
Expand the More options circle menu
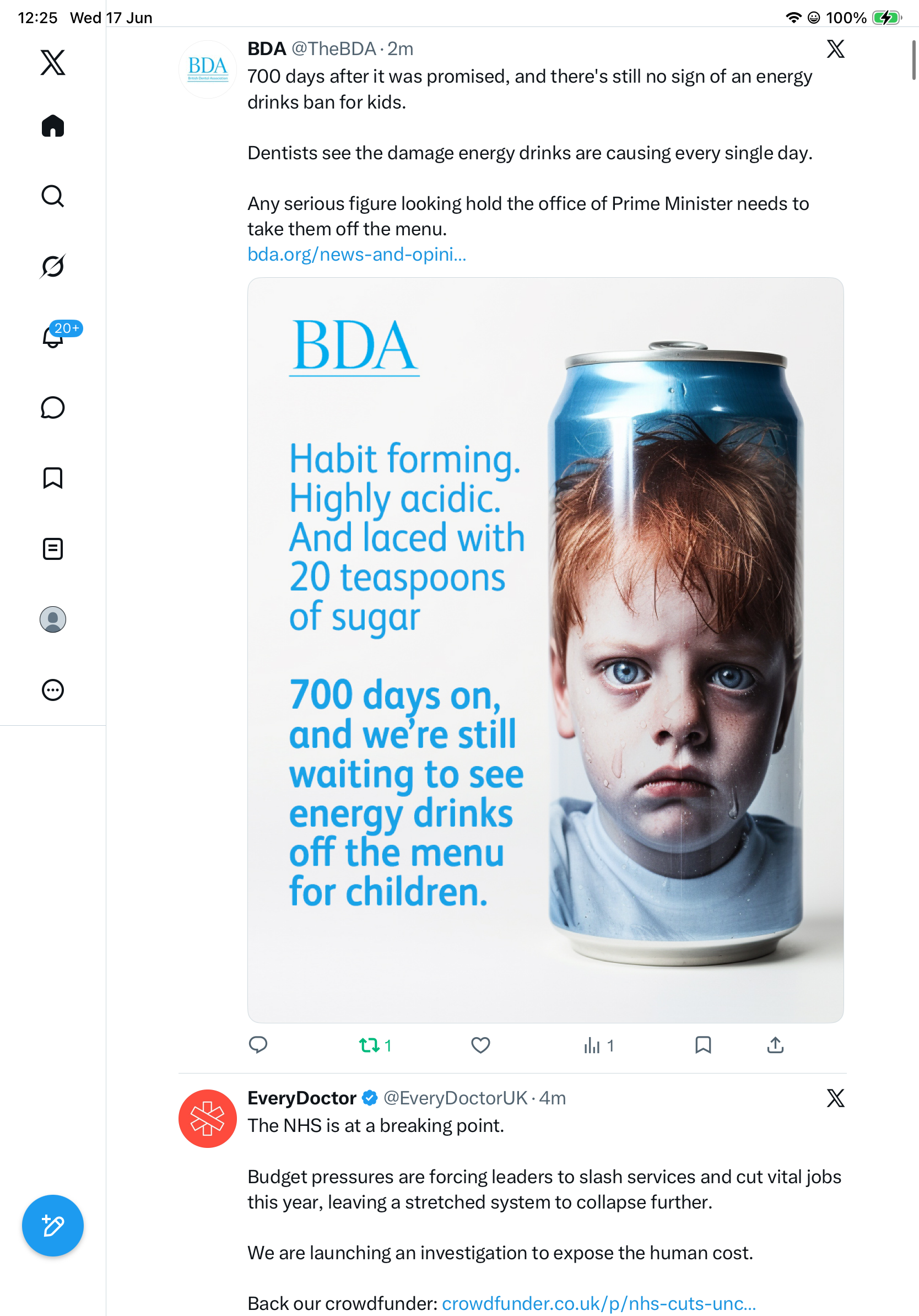(53, 689)
